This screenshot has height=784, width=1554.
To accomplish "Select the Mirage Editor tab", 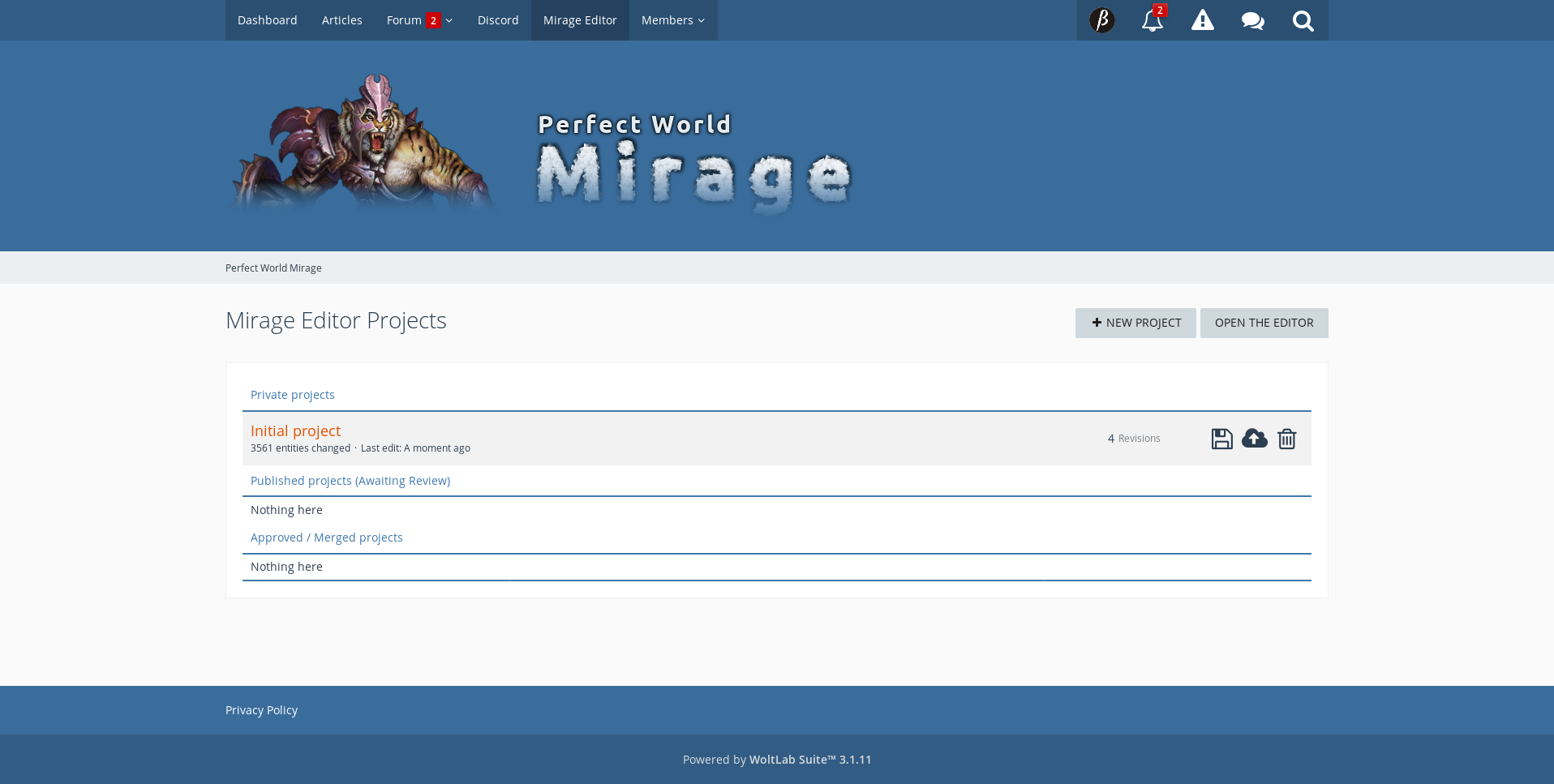I will click(x=579, y=20).
